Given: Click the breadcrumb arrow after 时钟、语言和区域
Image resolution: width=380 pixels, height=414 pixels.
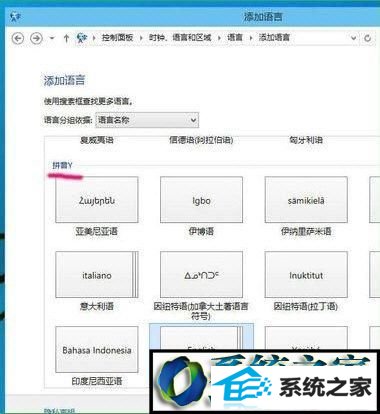Looking at the screenshot, I should (x=219, y=38).
